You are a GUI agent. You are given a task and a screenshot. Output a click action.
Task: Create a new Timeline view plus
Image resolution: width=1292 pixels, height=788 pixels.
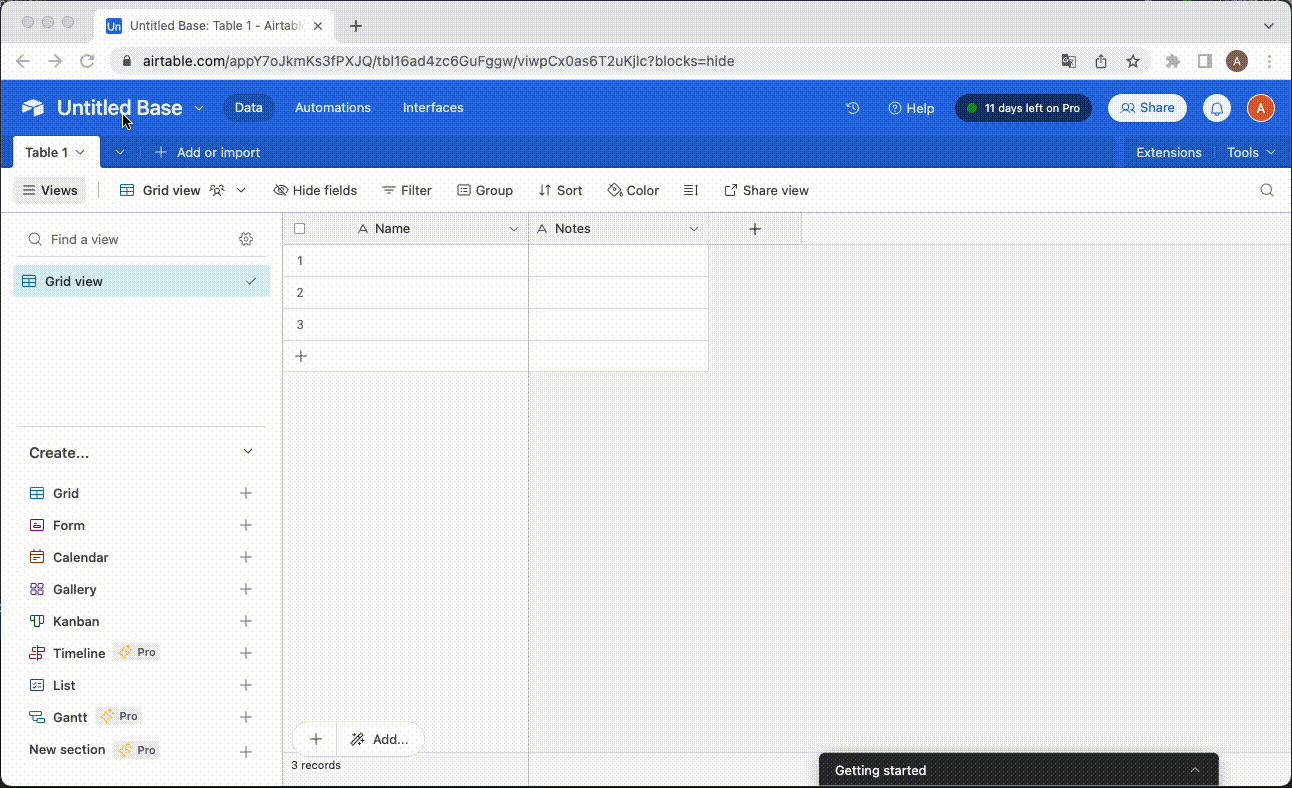pyautogui.click(x=246, y=653)
